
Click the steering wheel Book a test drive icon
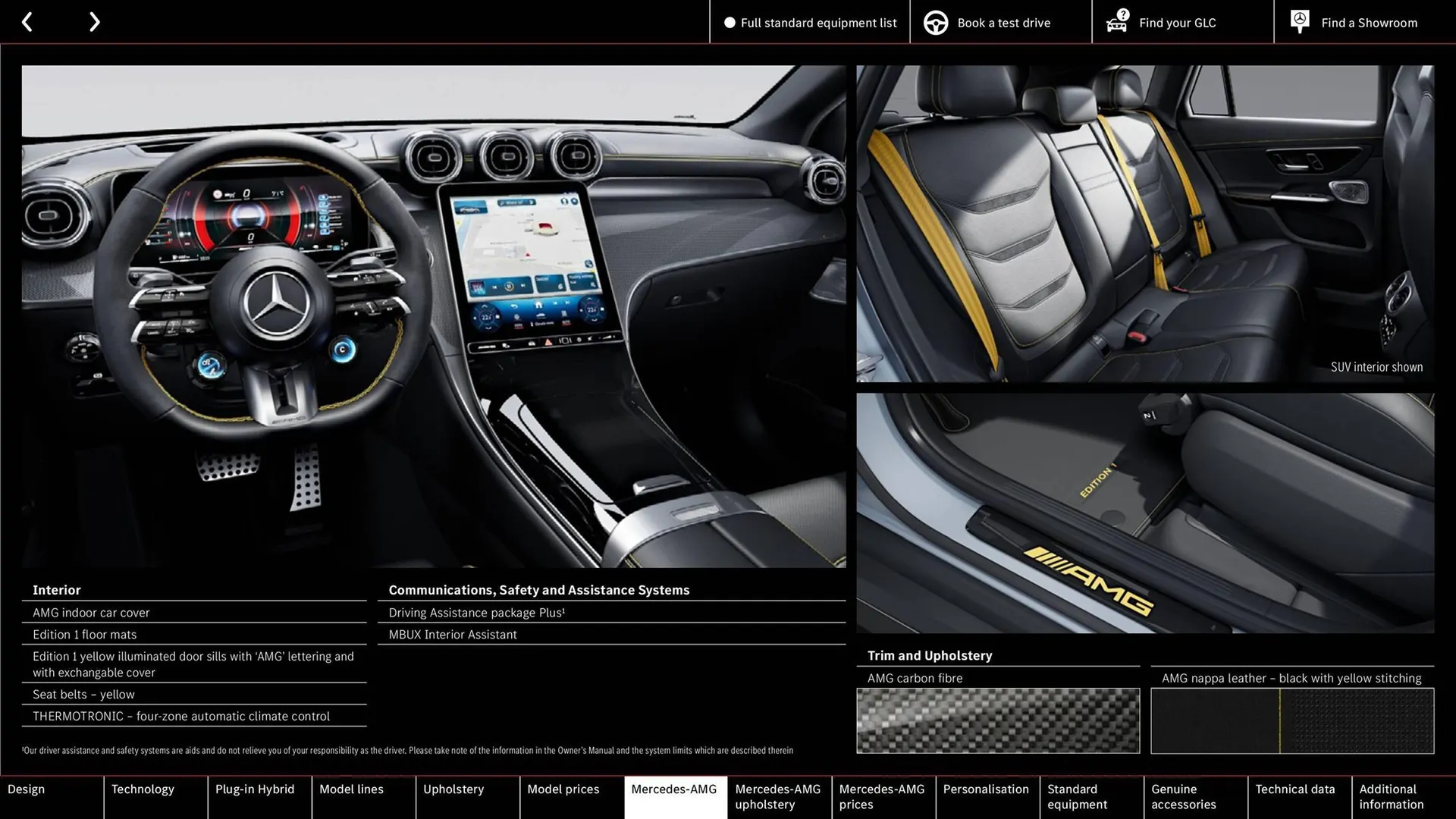pyautogui.click(x=935, y=22)
